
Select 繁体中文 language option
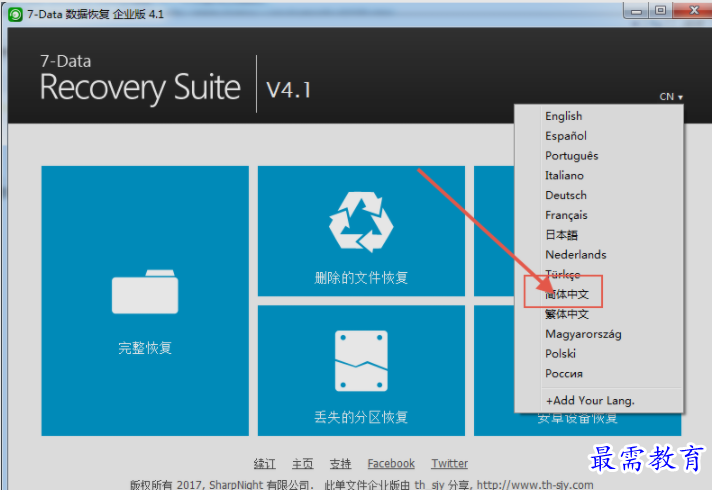click(x=566, y=314)
